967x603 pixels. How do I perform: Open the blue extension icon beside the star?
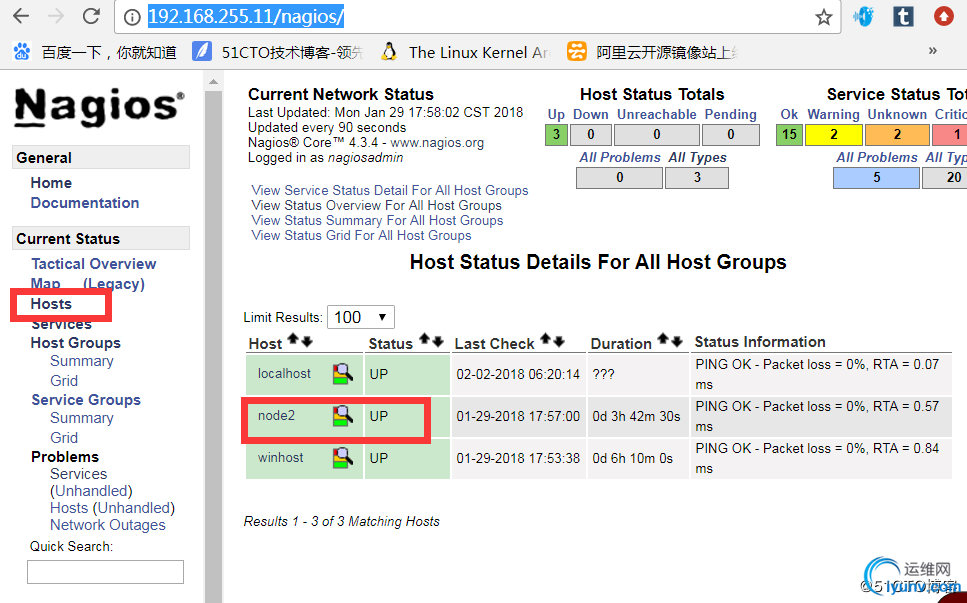[x=864, y=17]
